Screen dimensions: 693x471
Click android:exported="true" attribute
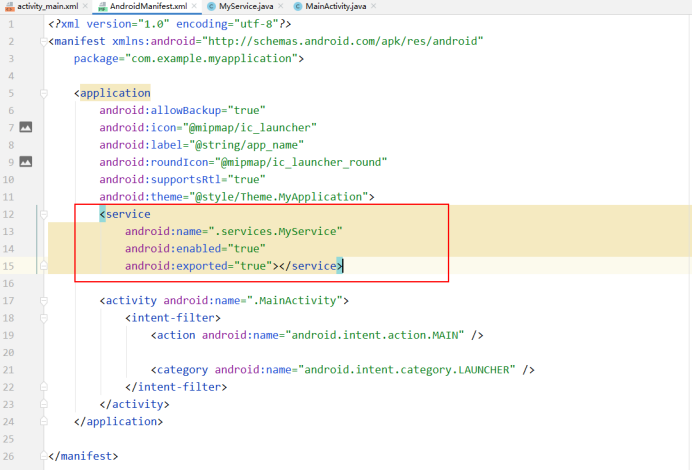pos(198,266)
